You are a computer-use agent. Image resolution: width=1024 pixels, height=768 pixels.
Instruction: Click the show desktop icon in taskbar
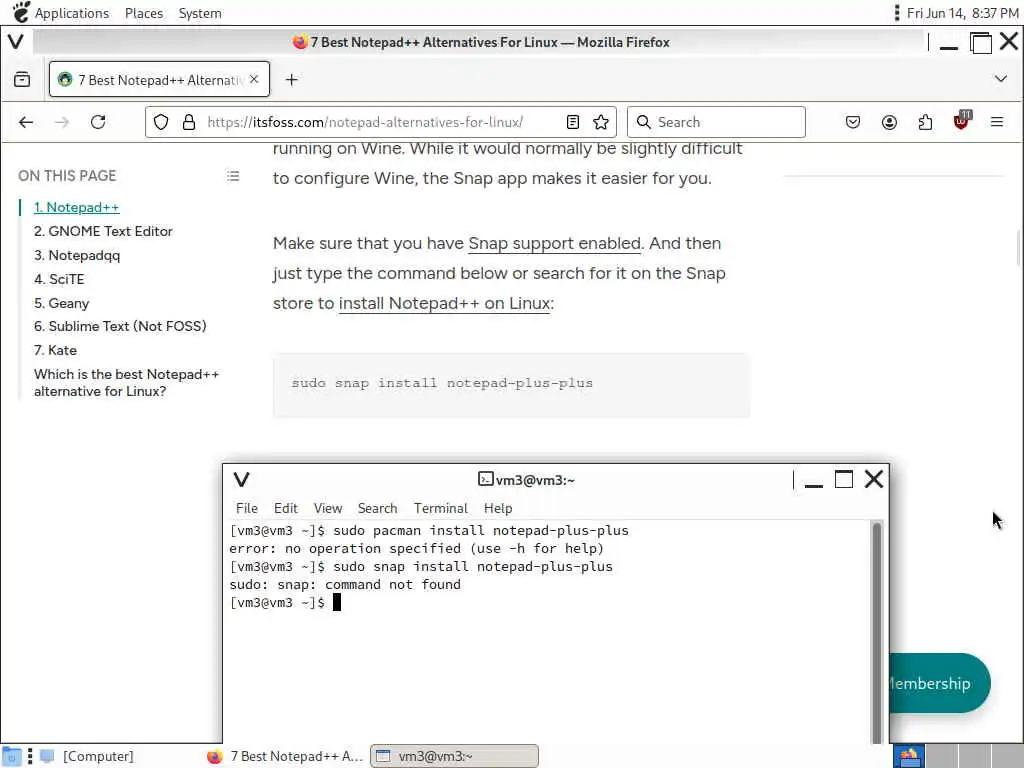click(11, 756)
